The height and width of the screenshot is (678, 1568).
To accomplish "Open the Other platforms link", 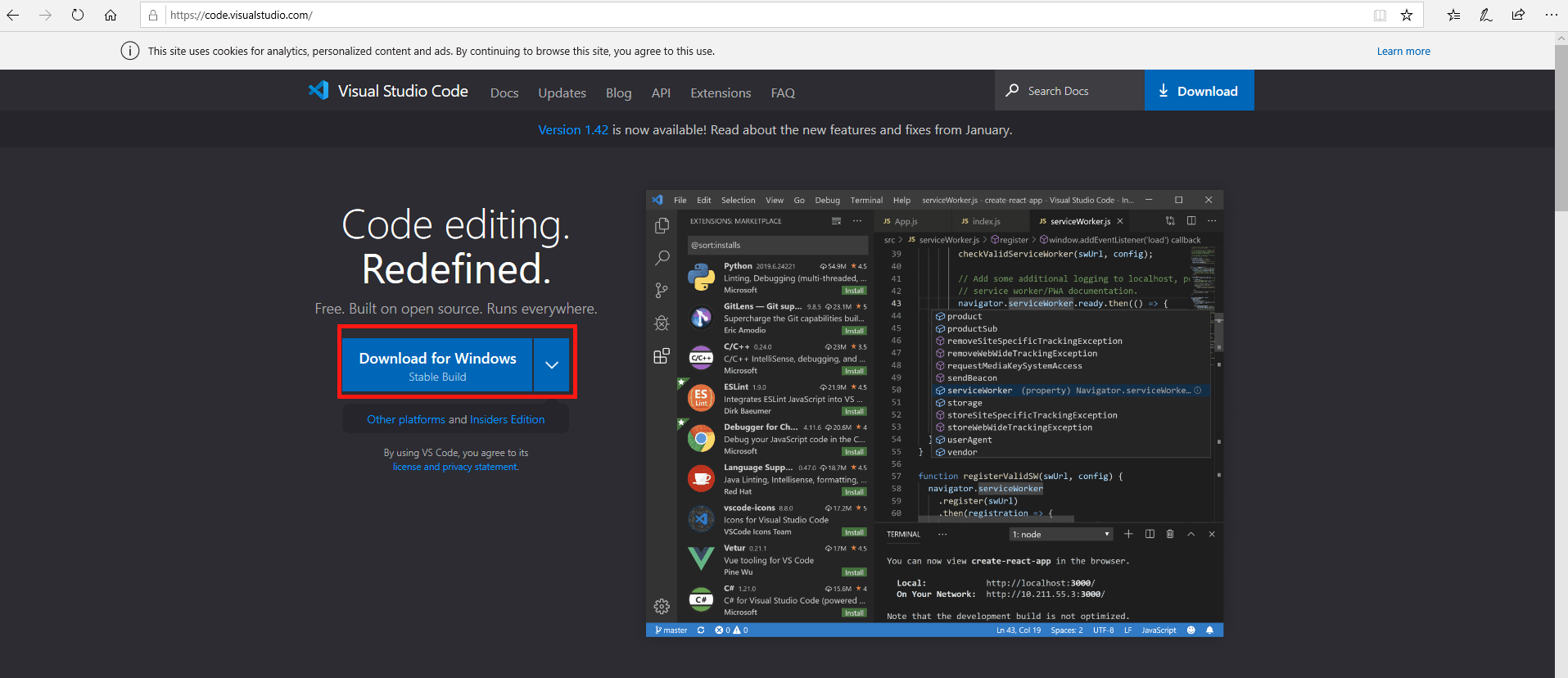I will (x=406, y=419).
